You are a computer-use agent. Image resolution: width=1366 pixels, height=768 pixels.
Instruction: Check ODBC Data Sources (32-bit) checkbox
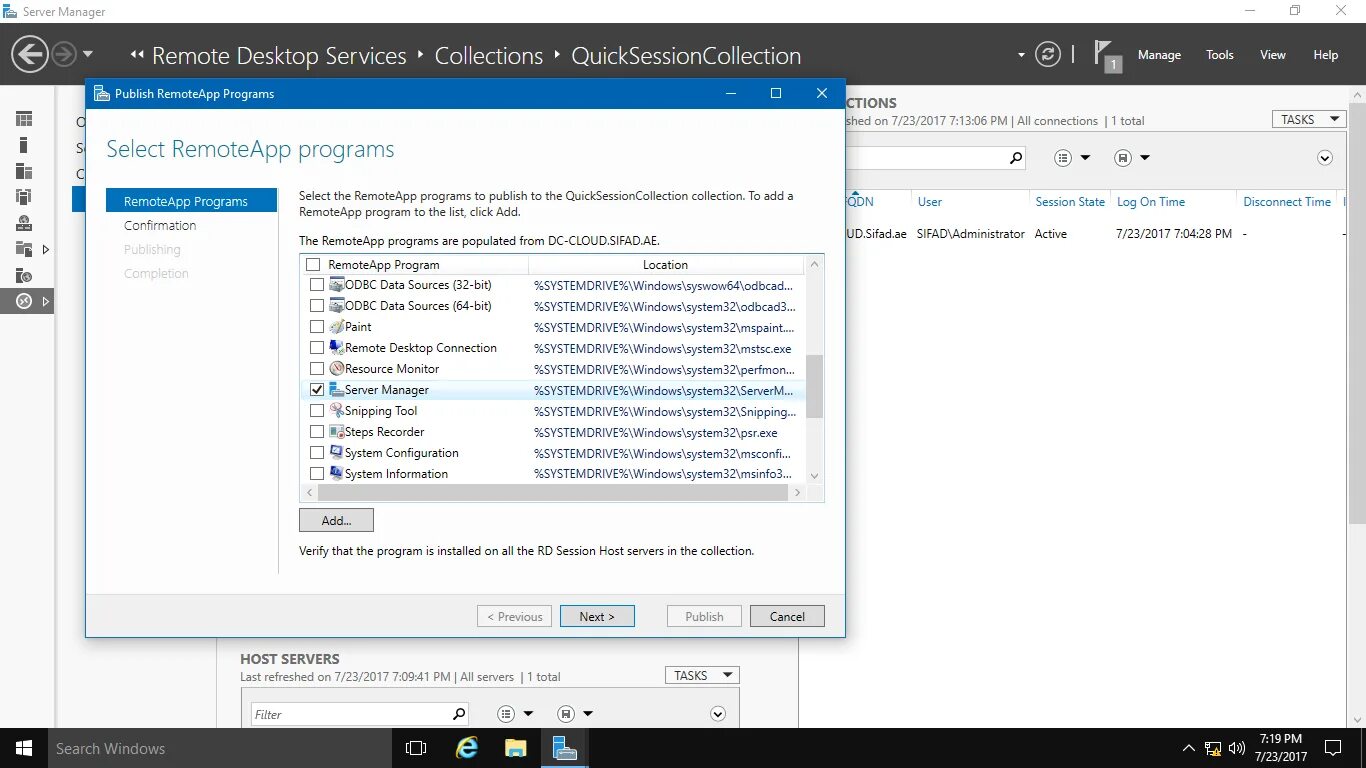(317, 285)
